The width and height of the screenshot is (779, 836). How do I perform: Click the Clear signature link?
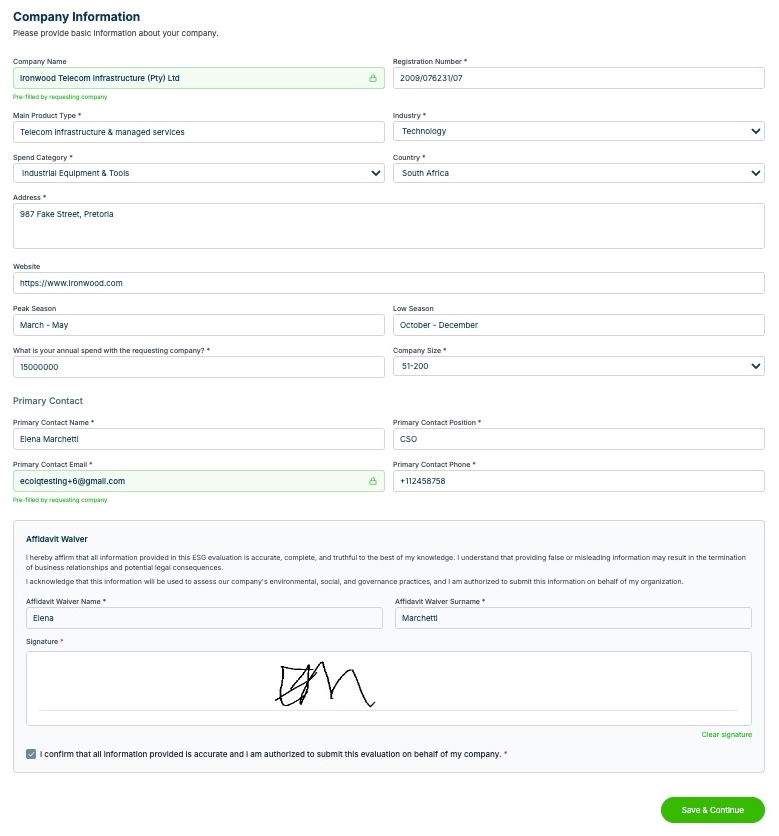tap(726, 735)
